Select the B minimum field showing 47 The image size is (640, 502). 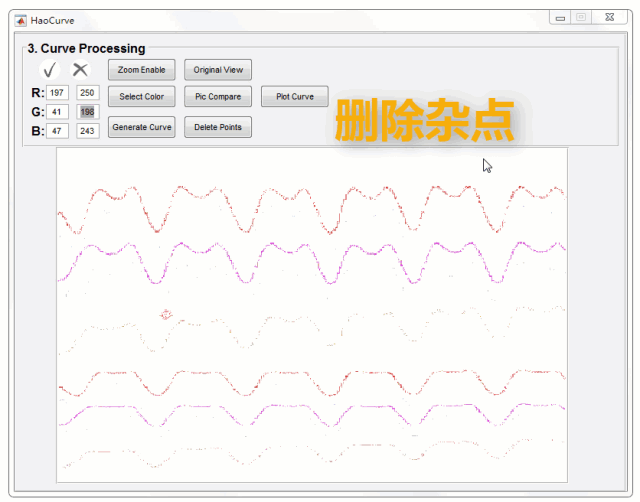click(x=57, y=131)
